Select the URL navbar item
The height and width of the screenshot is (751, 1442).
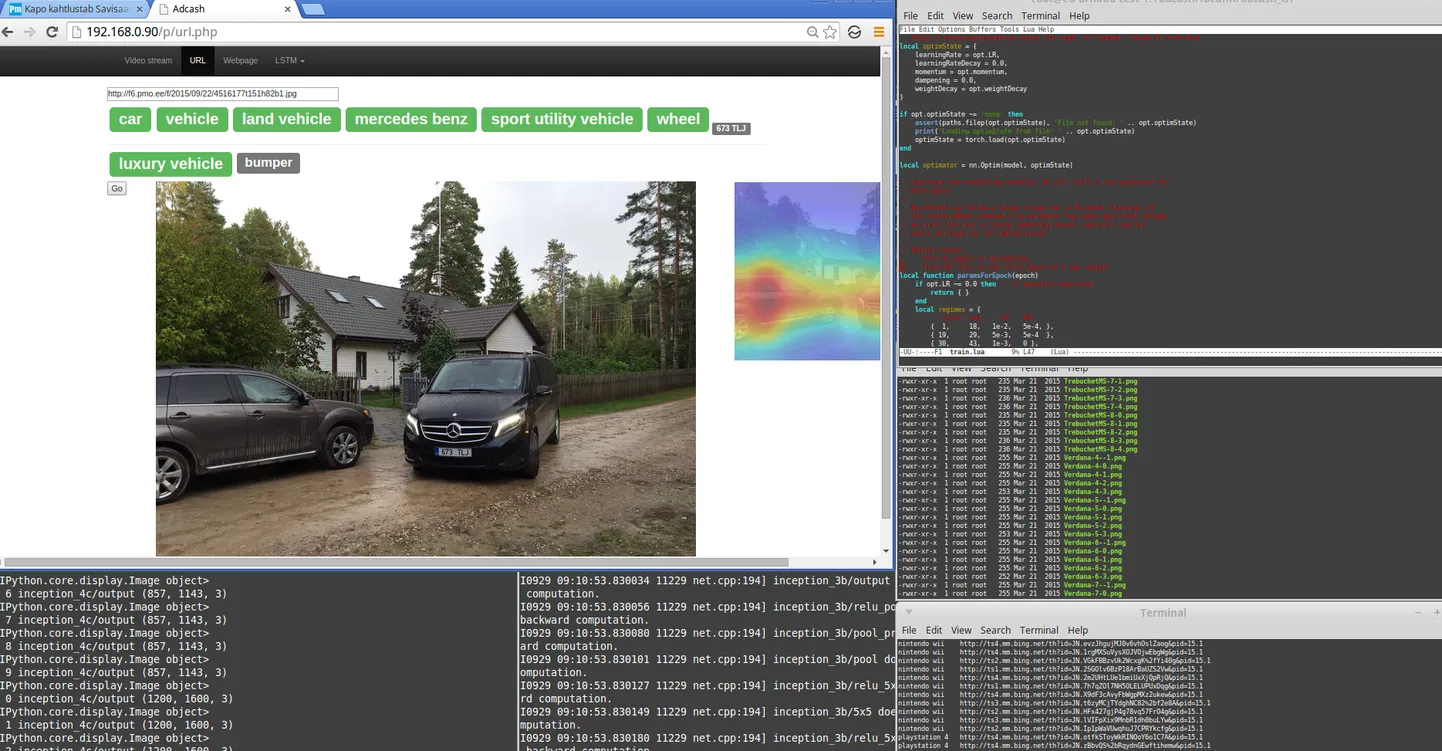[197, 60]
